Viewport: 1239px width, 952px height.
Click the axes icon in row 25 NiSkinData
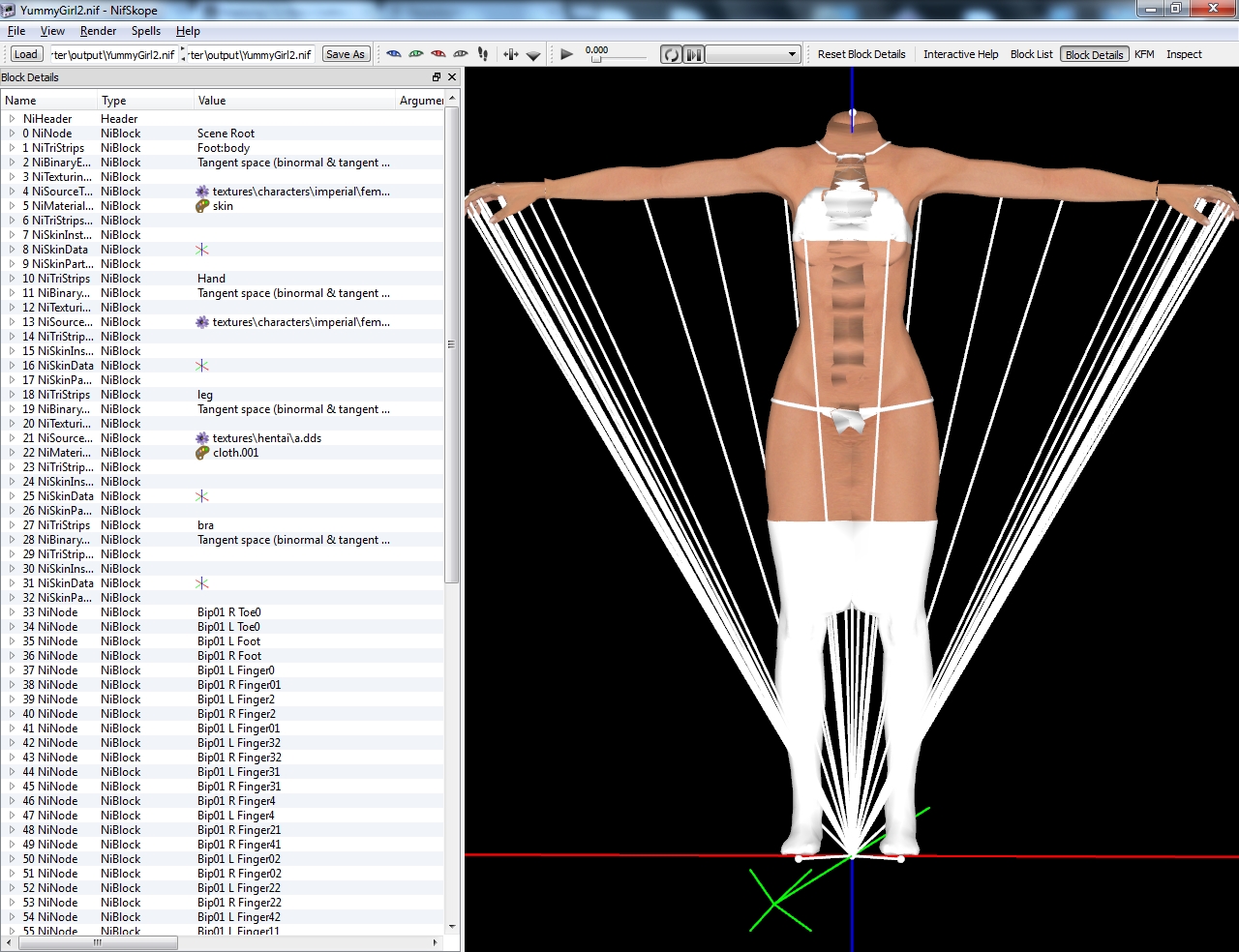click(x=202, y=496)
